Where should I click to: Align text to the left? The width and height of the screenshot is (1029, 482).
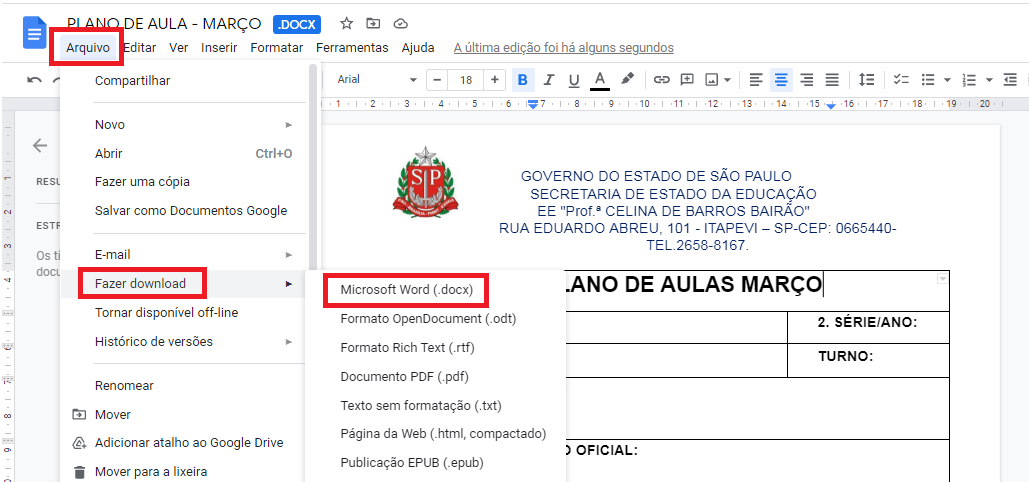[x=756, y=80]
